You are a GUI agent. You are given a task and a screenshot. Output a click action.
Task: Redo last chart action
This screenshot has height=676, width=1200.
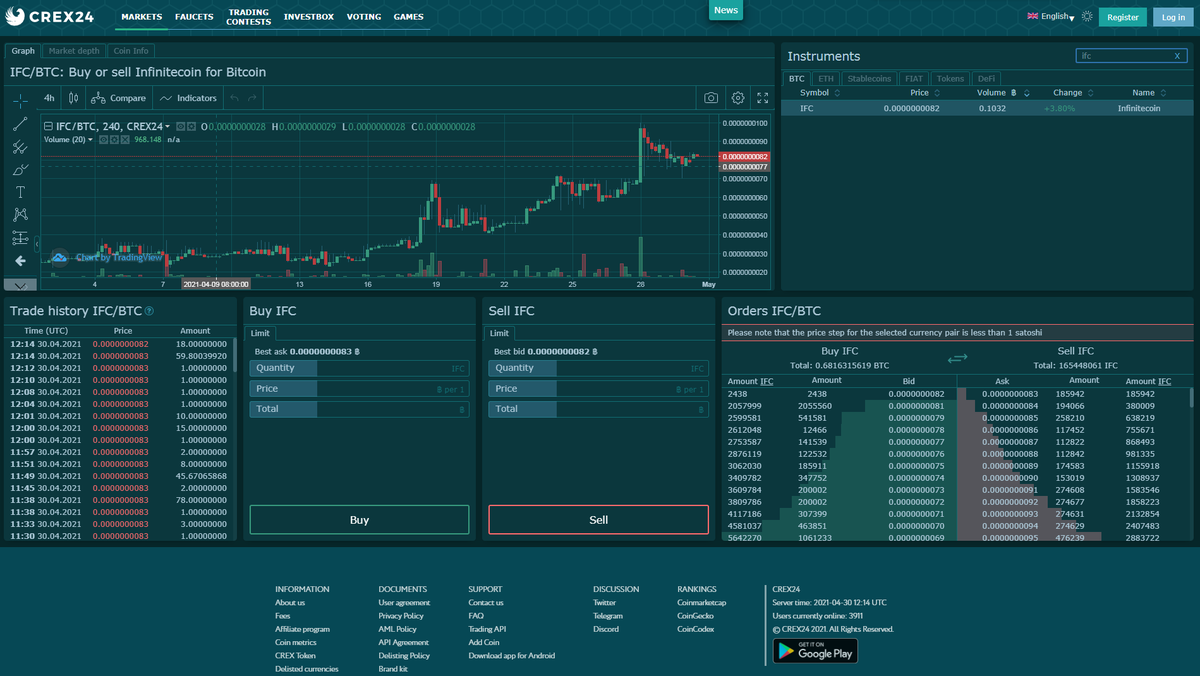[x=252, y=98]
